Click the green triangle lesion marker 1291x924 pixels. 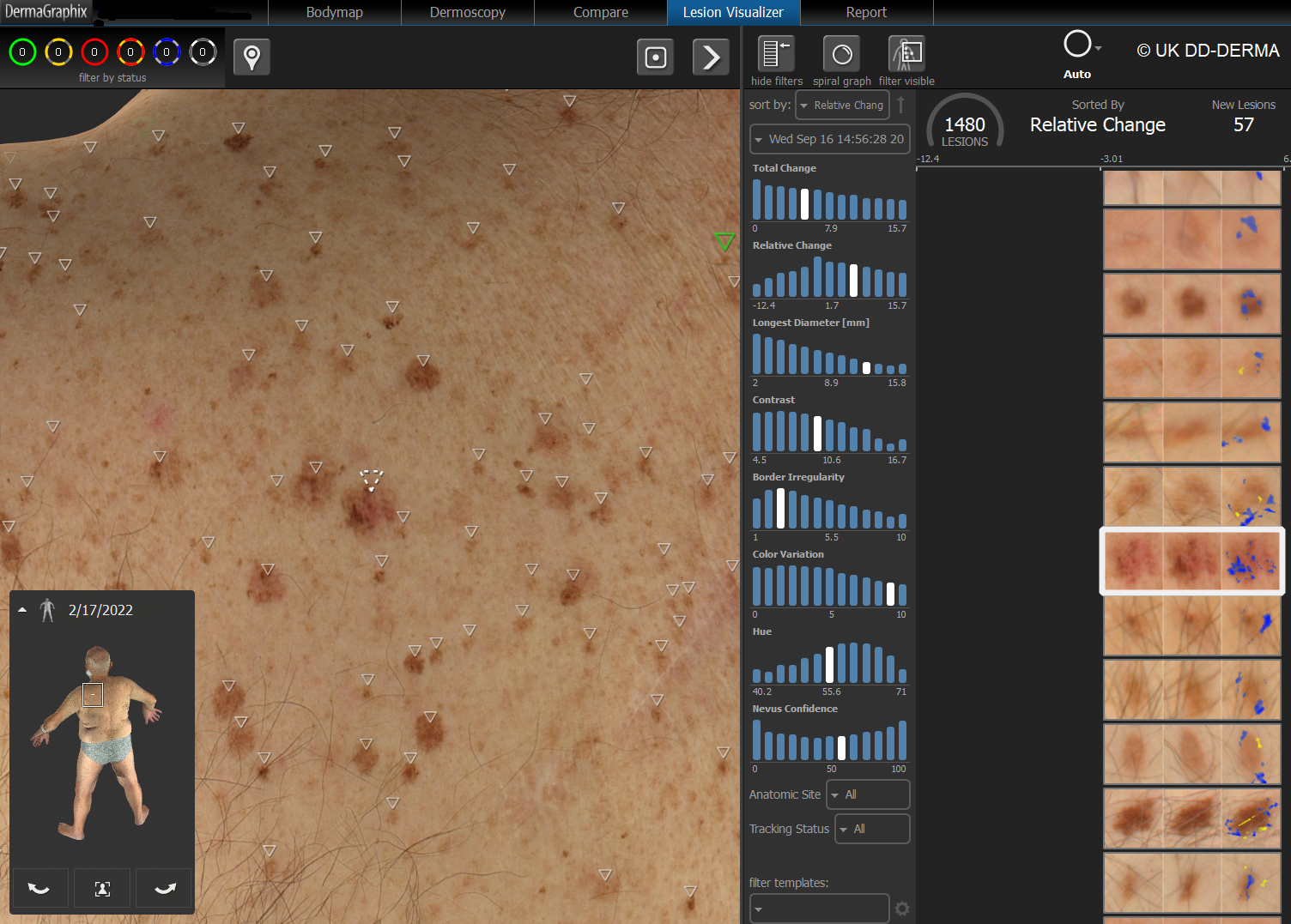pyautogui.click(x=725, y=241)
